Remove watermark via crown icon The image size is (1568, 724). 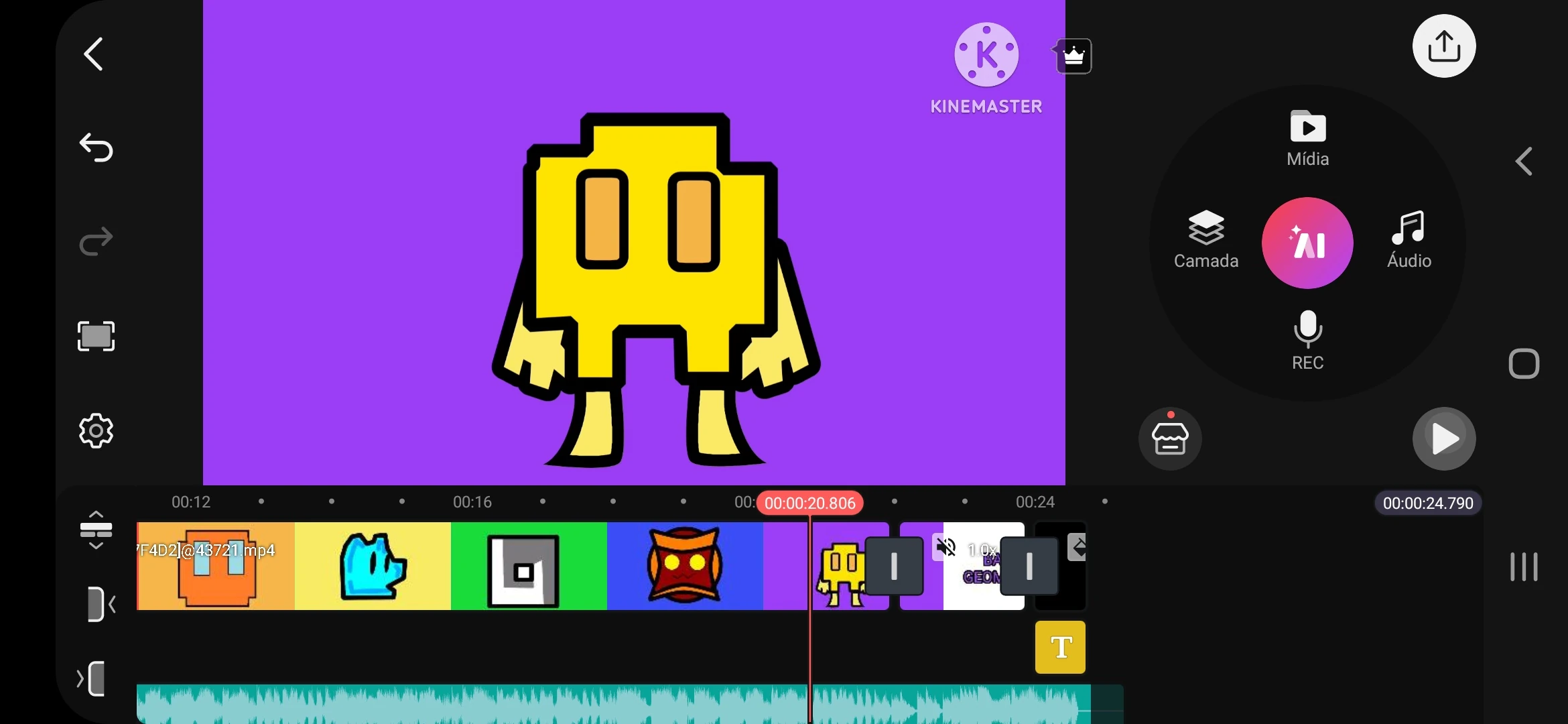(1073, 56)
